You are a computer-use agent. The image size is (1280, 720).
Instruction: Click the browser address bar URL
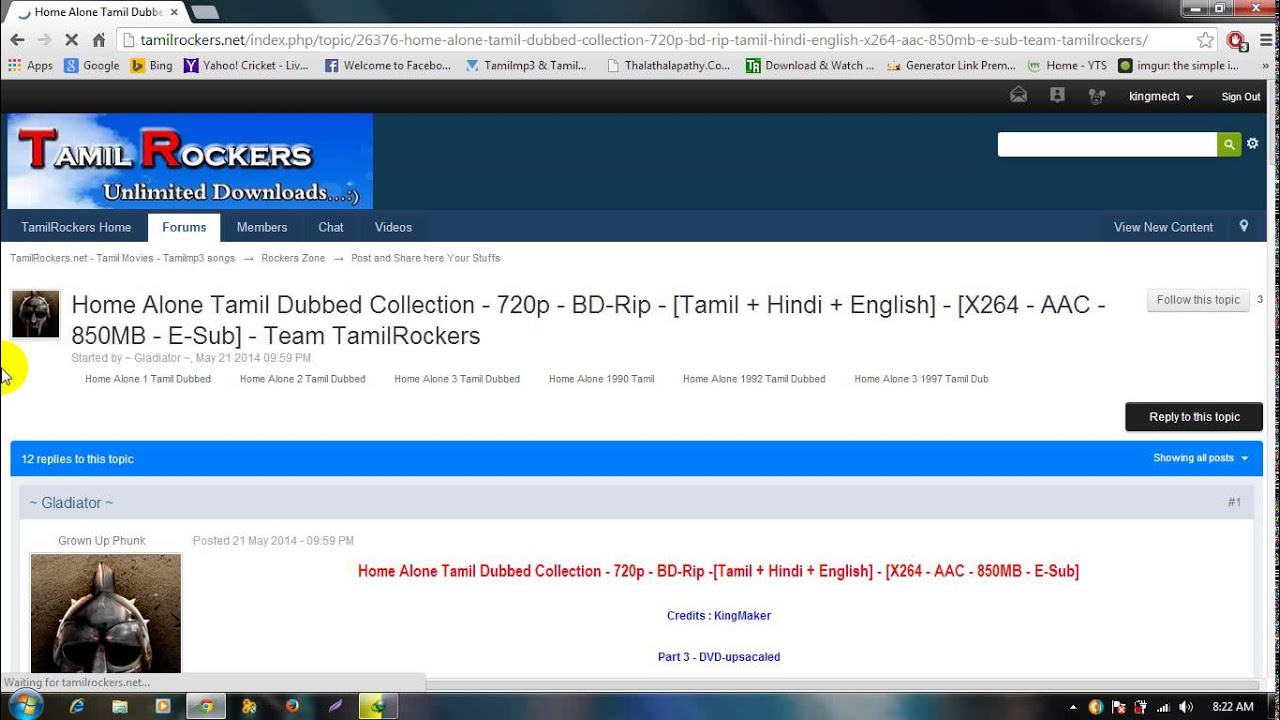pyautogui.click(x=643, y=40)
